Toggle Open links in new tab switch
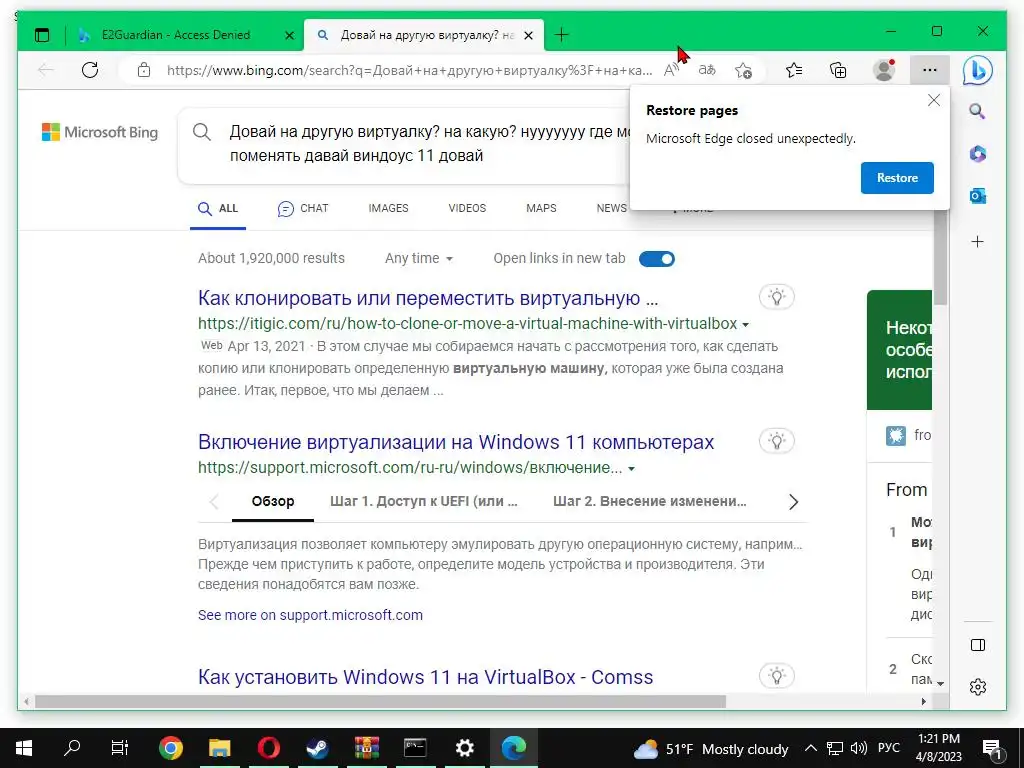This screenshot has height=768, width=1024. 657,259
